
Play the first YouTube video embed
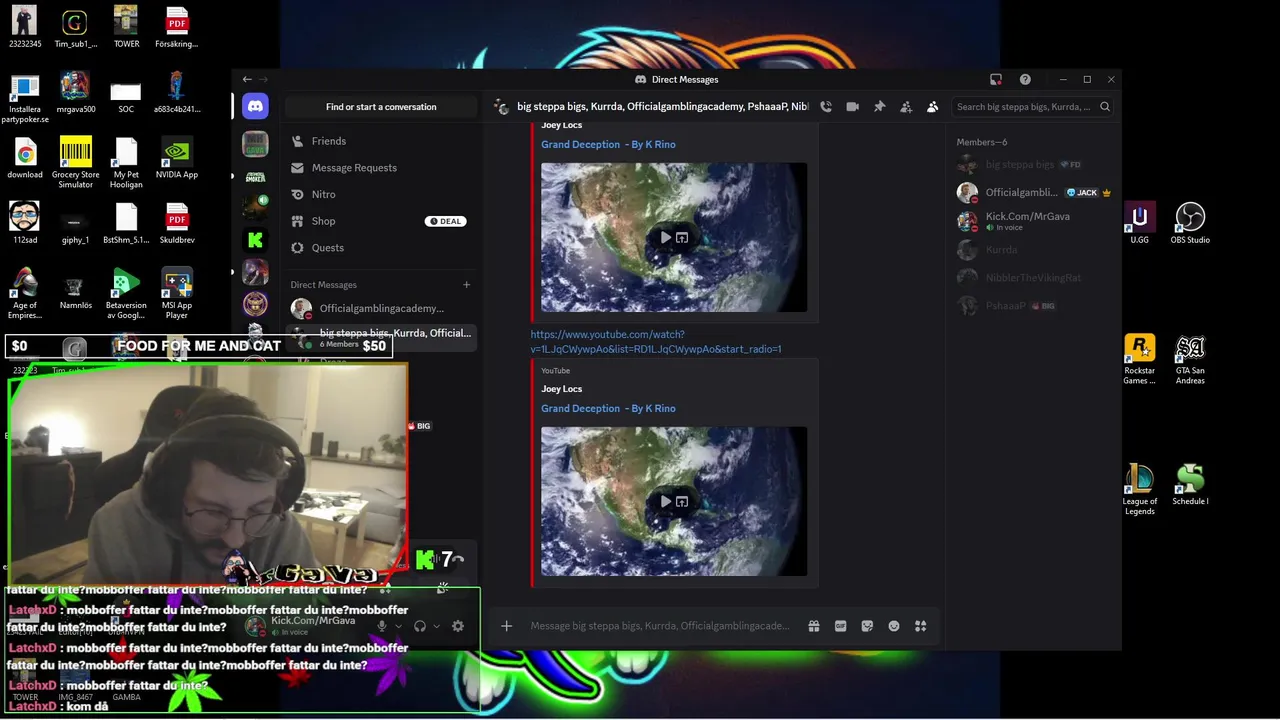[665, 238]
